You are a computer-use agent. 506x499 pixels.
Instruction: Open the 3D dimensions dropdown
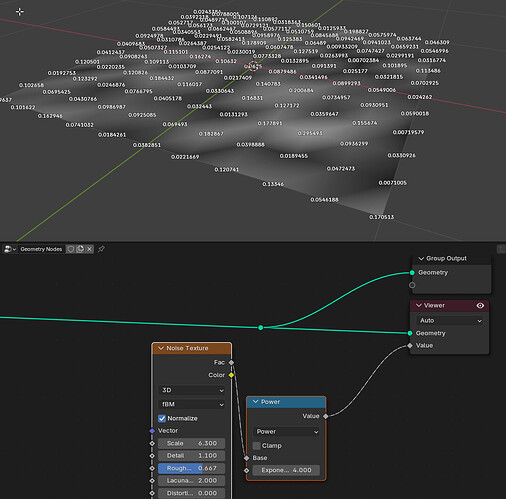(x=192, y=390)
